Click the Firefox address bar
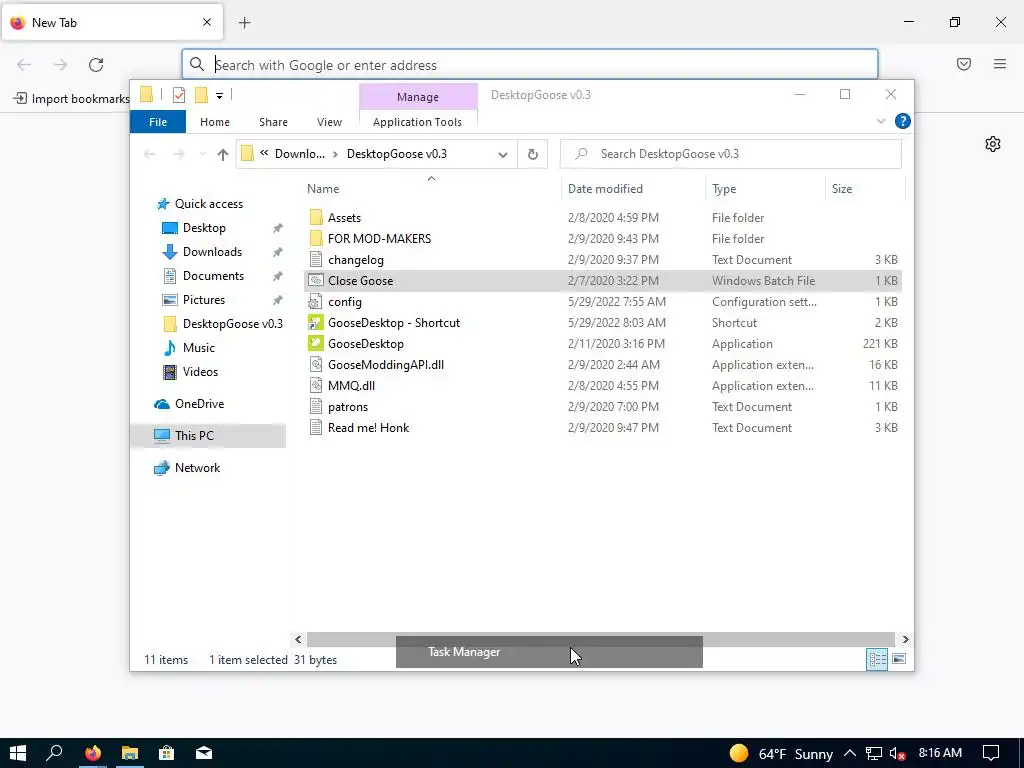Viewport: 1024px width, 768px height. [530, 65]
